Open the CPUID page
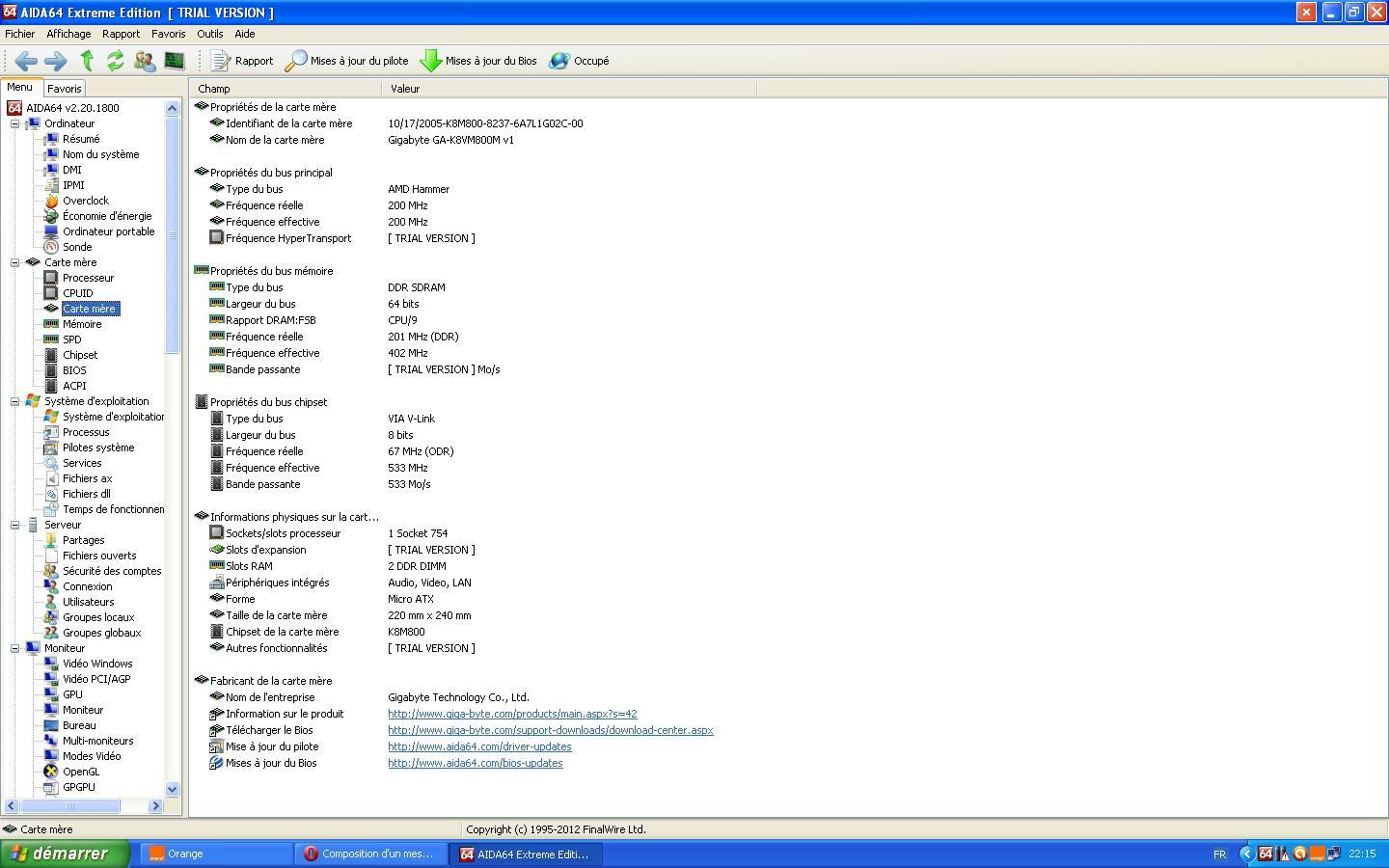 pos(77,293)
